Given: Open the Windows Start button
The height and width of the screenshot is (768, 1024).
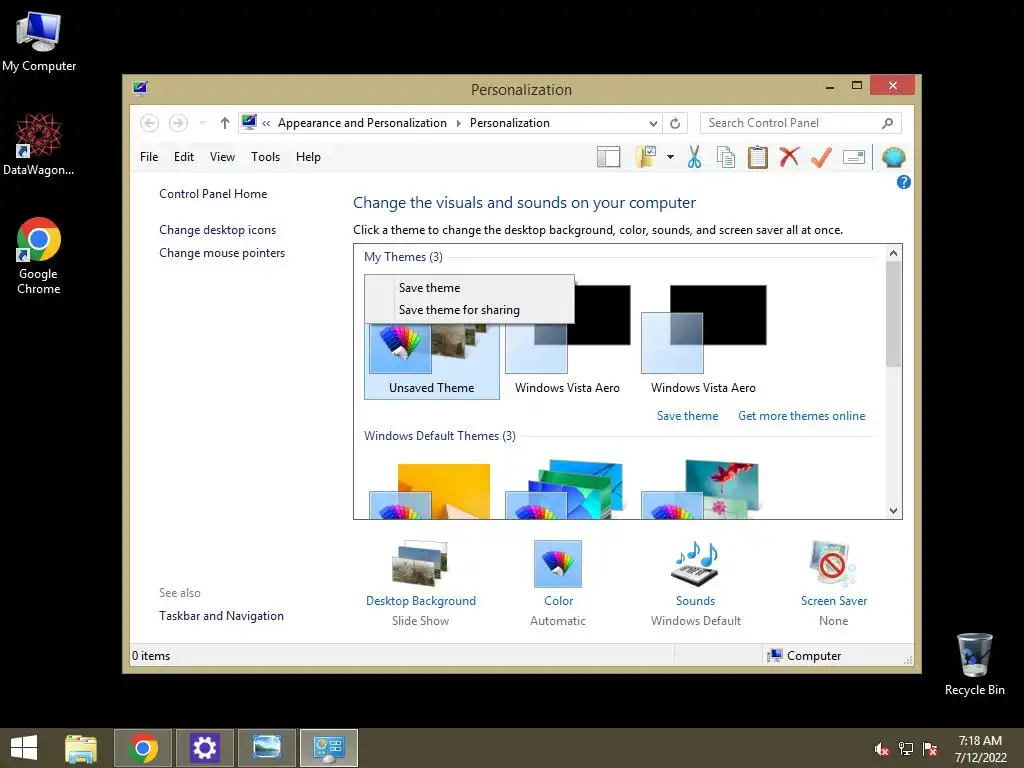Looking at the screenshot, I should pyautogui.click(x=24, y=748).
